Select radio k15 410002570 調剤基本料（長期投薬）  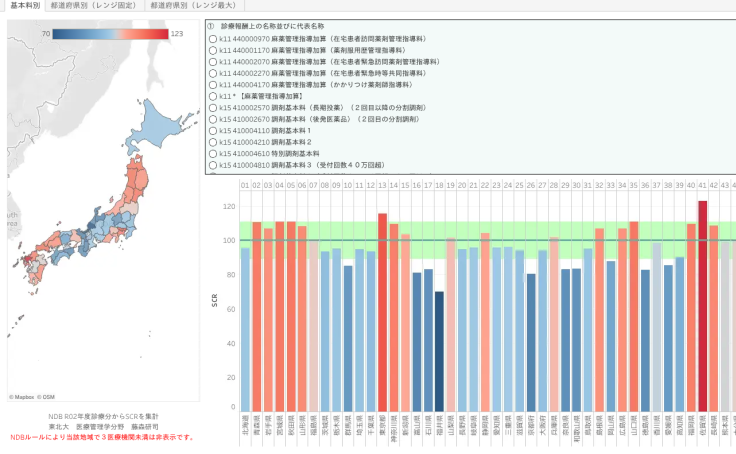213,108
